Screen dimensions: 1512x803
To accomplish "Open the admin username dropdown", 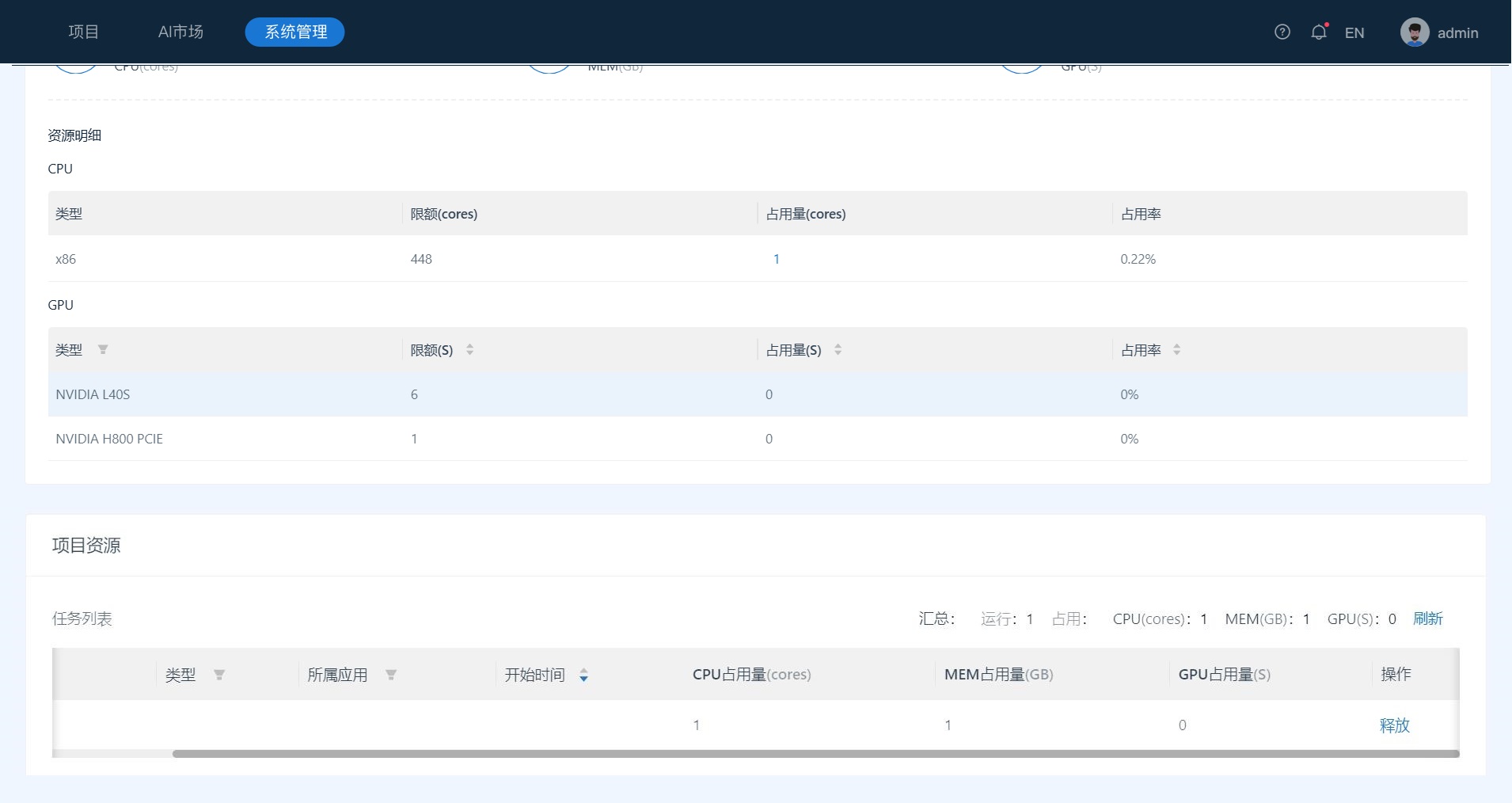I will tap(1457, 32).
